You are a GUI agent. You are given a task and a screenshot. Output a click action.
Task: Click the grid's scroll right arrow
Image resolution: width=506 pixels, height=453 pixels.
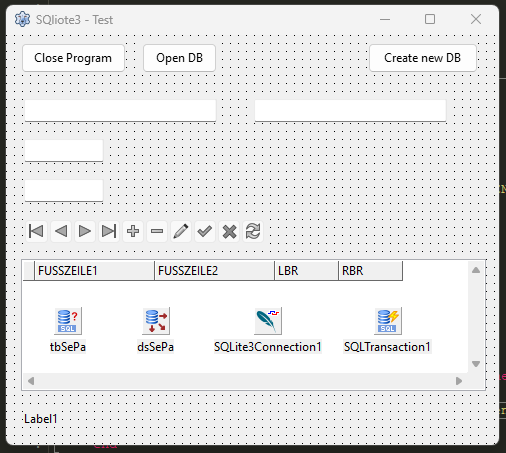pos(459,381)
